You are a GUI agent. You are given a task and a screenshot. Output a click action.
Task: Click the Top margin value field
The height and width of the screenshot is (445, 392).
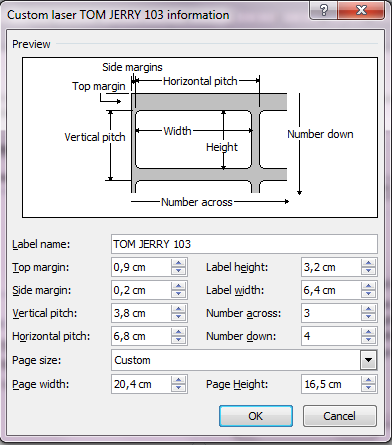[x=141, y=267]
